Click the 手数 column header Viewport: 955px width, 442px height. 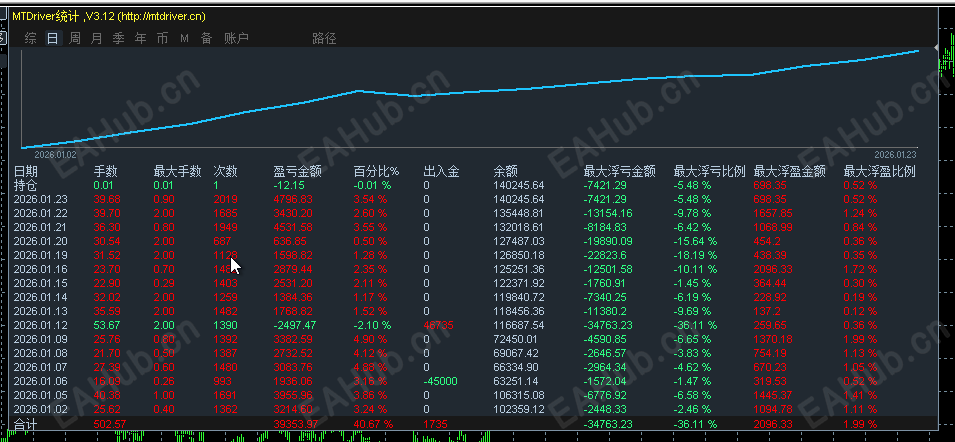[x=105, y=172]
